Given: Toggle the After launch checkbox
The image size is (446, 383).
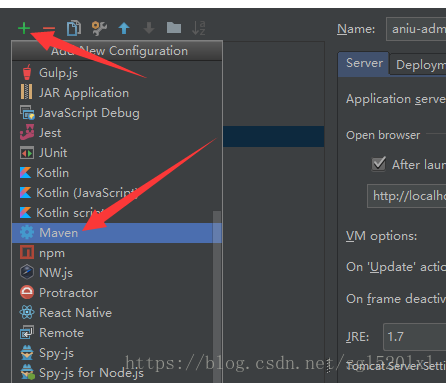Looking at the screenshot, I should (379, 164).
